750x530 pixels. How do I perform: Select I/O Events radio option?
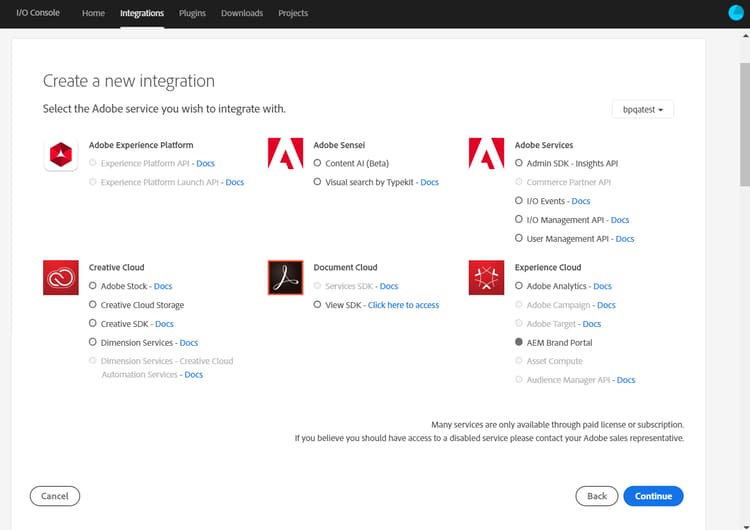[x=519, y=201]
